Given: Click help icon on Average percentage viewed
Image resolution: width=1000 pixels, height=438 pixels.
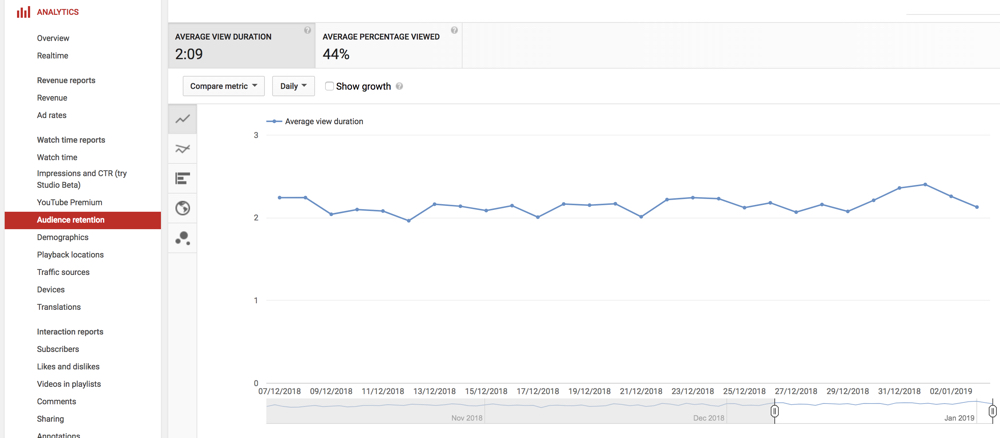Looking at the screenshot, I should (x=454, y=30).
